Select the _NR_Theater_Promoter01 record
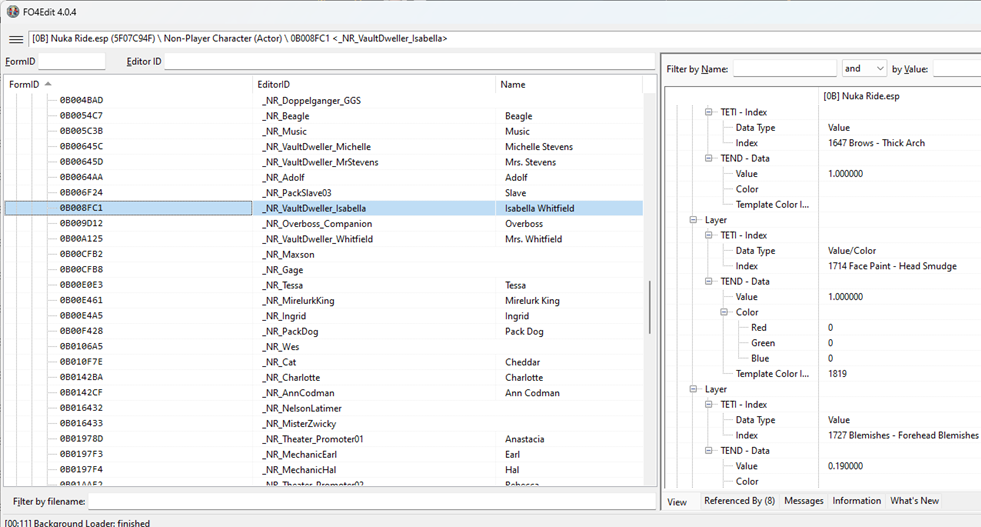The image size is (981, 527). click(x=323, y=439)
